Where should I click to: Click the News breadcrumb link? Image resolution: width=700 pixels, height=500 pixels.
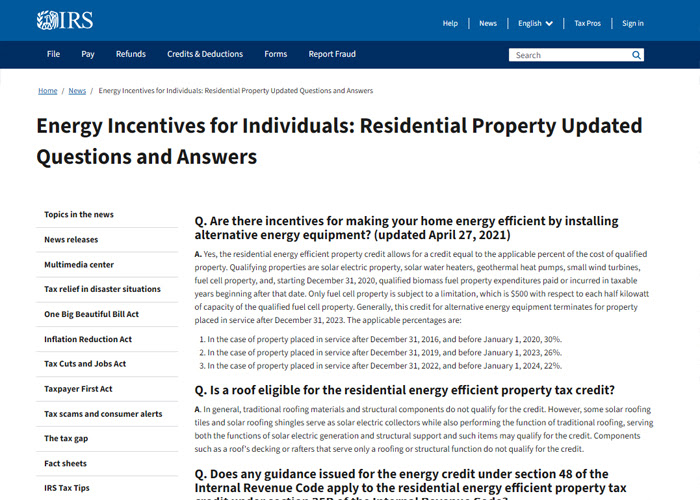pyautogui.click(x=77, y=91)
